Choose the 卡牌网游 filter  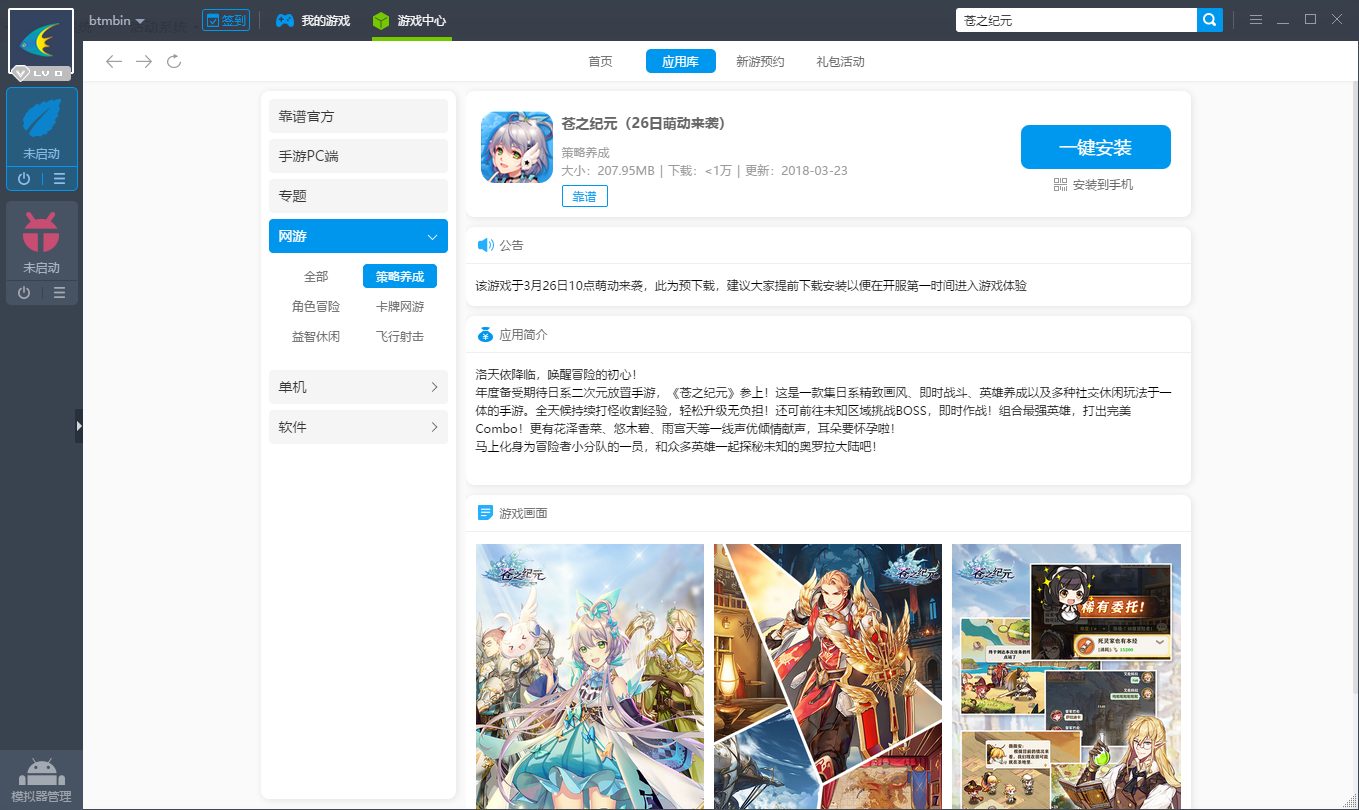pos(400,307)
